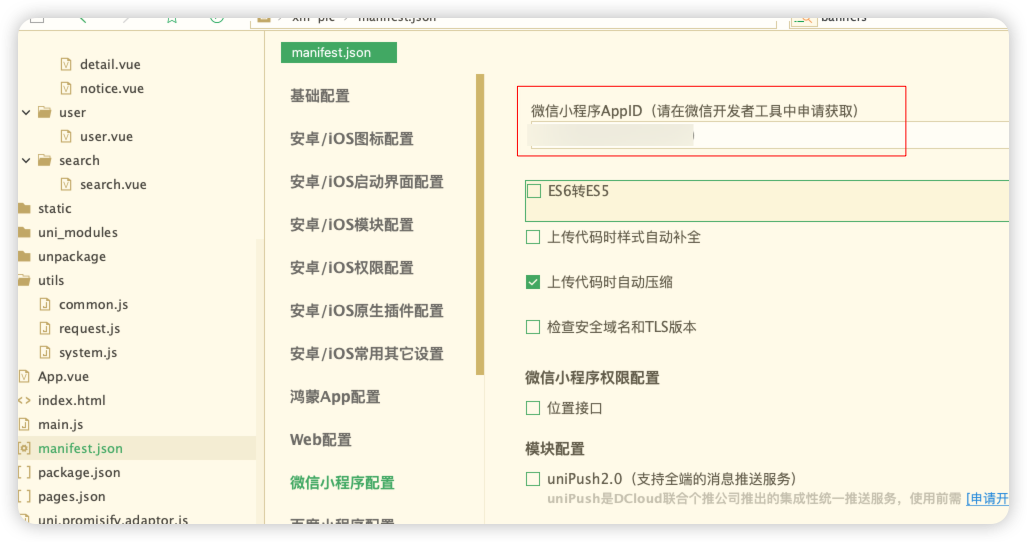Open 安卓/iOS图标配置 section
The width and height of the screenshot is (1027, 542).
[352, 139]
